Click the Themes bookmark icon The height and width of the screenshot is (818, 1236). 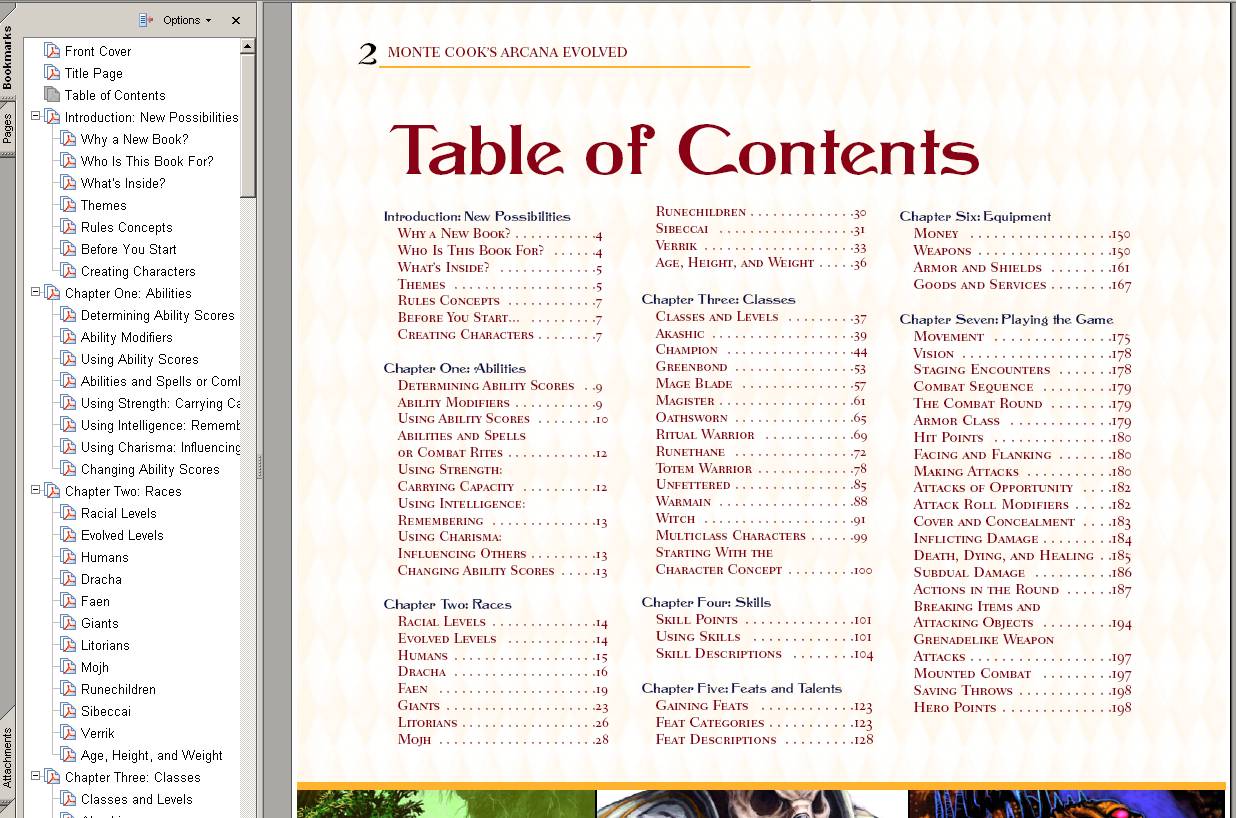(68, 205)
